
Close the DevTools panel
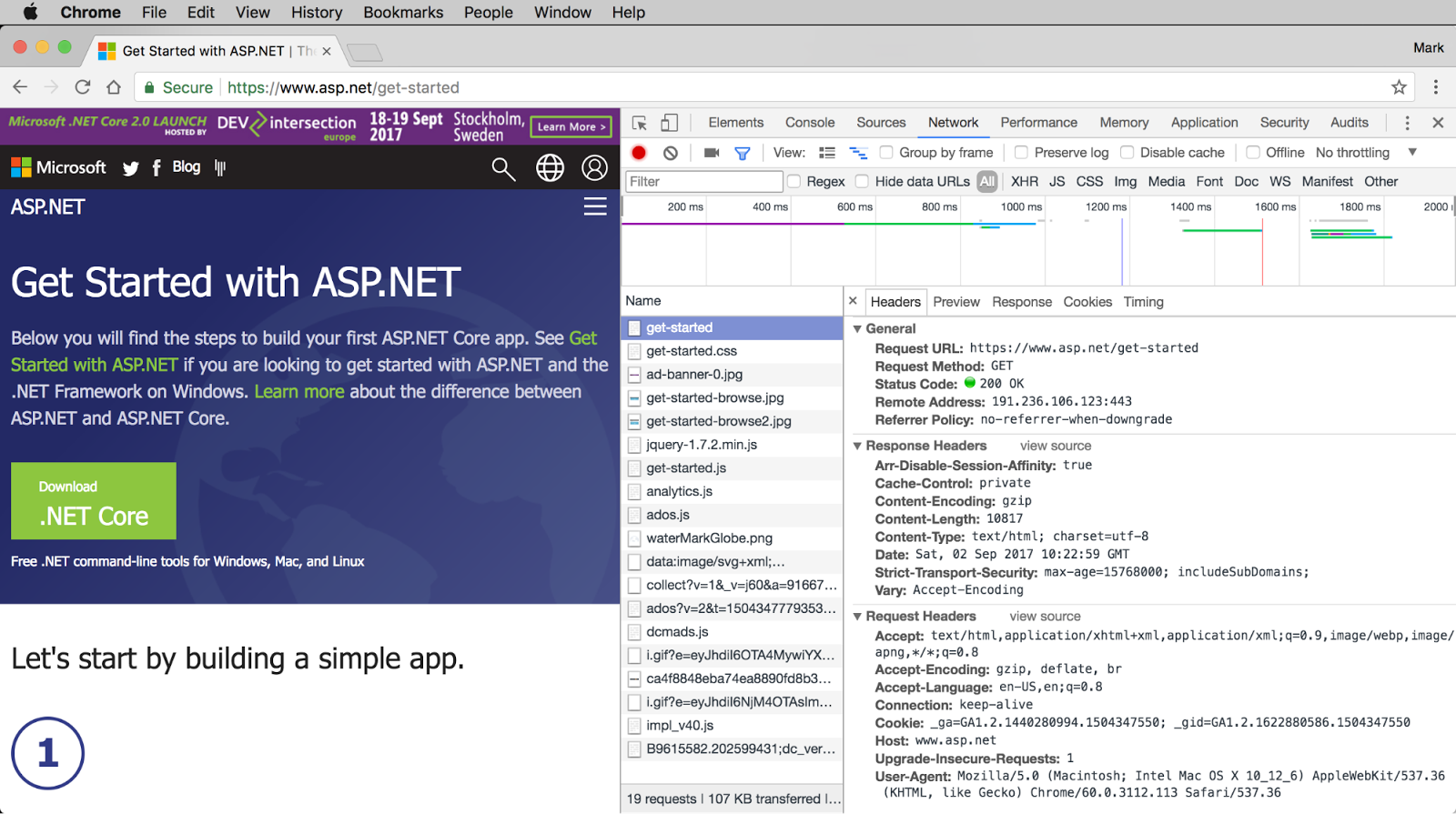pyautogui.click(x=1438, y=123)
